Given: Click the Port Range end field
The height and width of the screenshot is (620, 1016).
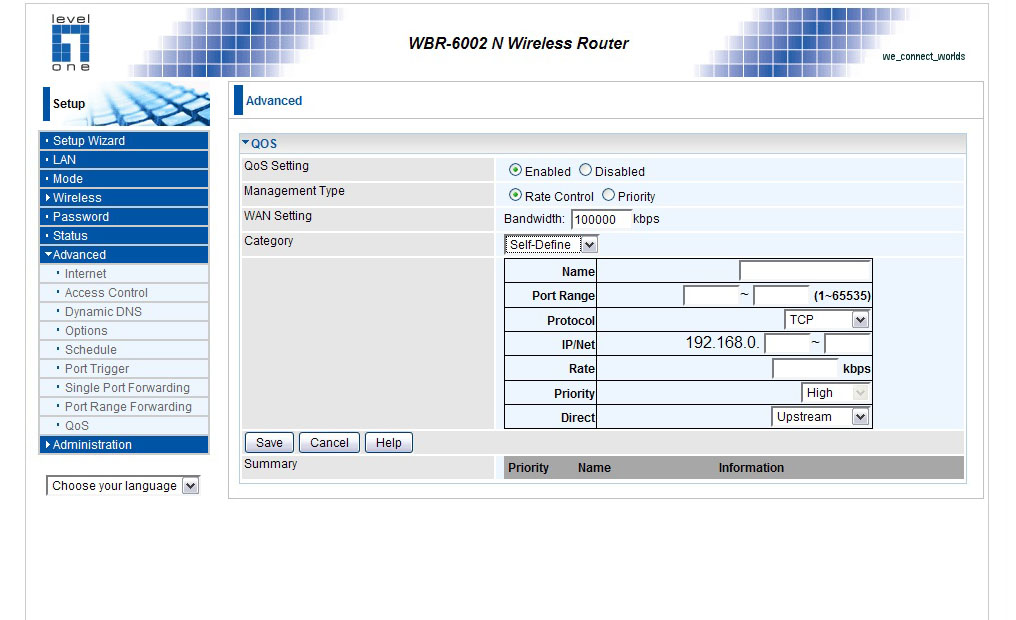Looking at the screenshot, I should click(781, 295).
